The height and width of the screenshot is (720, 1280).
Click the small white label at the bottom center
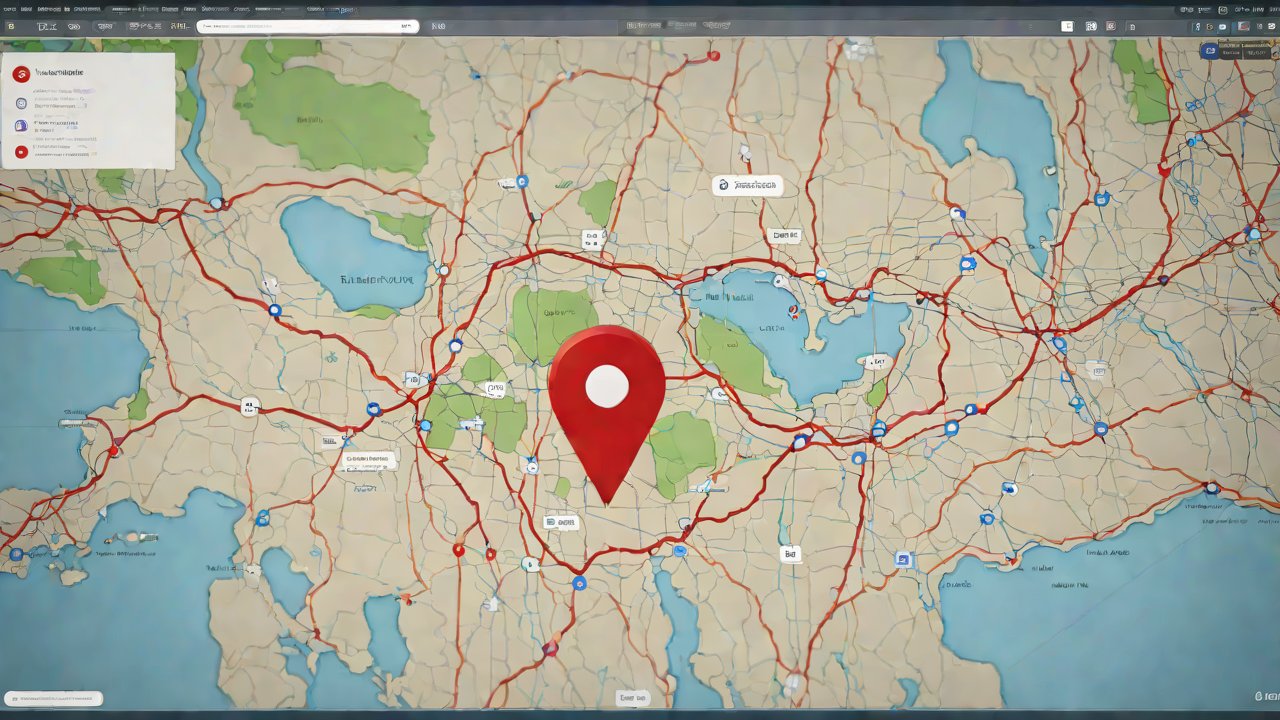point(632,697)
